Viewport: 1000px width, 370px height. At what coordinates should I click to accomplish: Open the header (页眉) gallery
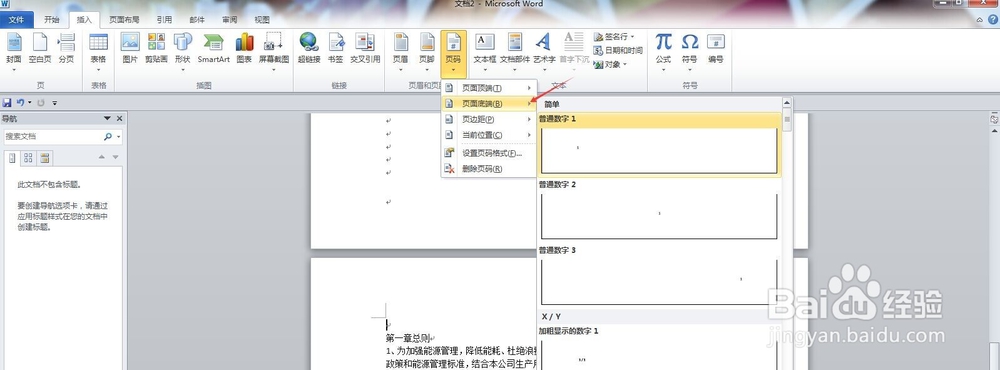(x=401, y=50)
